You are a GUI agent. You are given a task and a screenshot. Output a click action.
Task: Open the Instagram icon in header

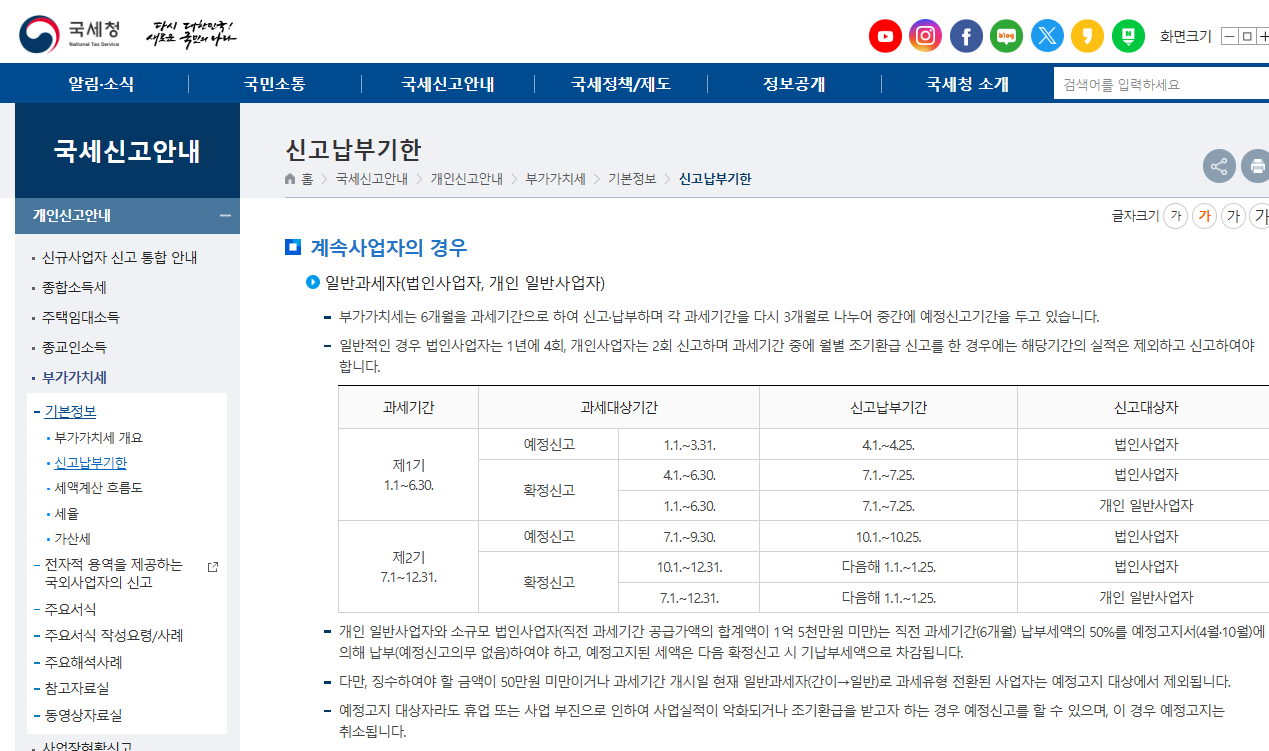click(x=926, y=36)
